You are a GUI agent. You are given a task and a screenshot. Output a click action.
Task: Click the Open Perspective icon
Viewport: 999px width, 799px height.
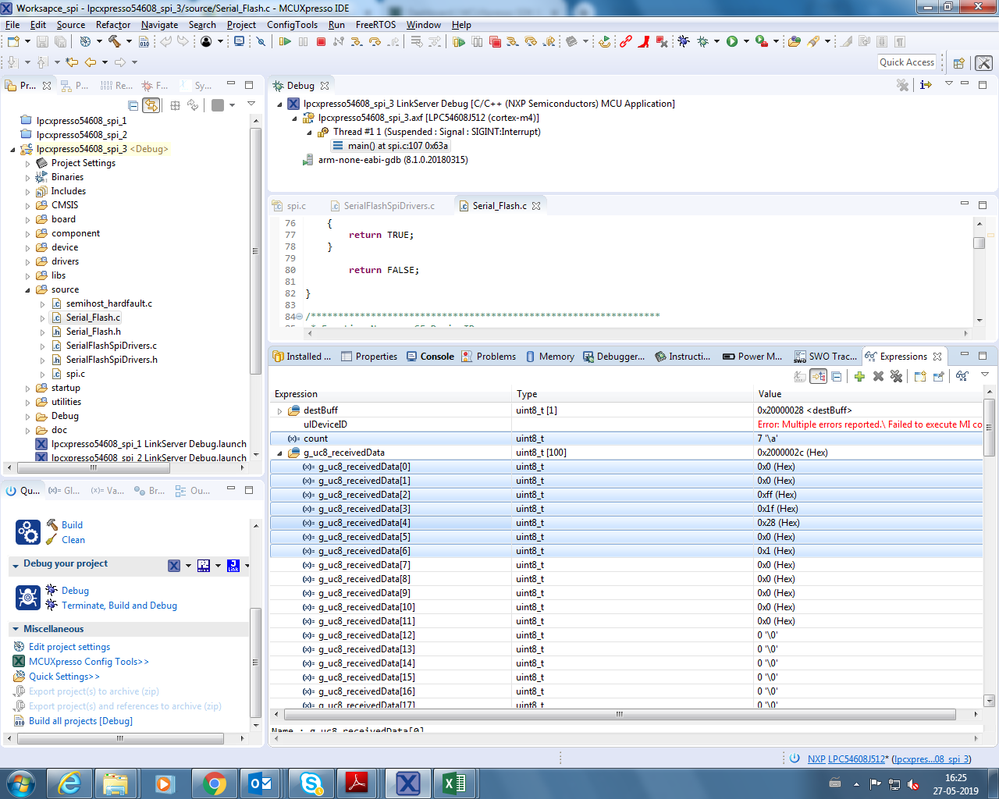pos(959,62)
